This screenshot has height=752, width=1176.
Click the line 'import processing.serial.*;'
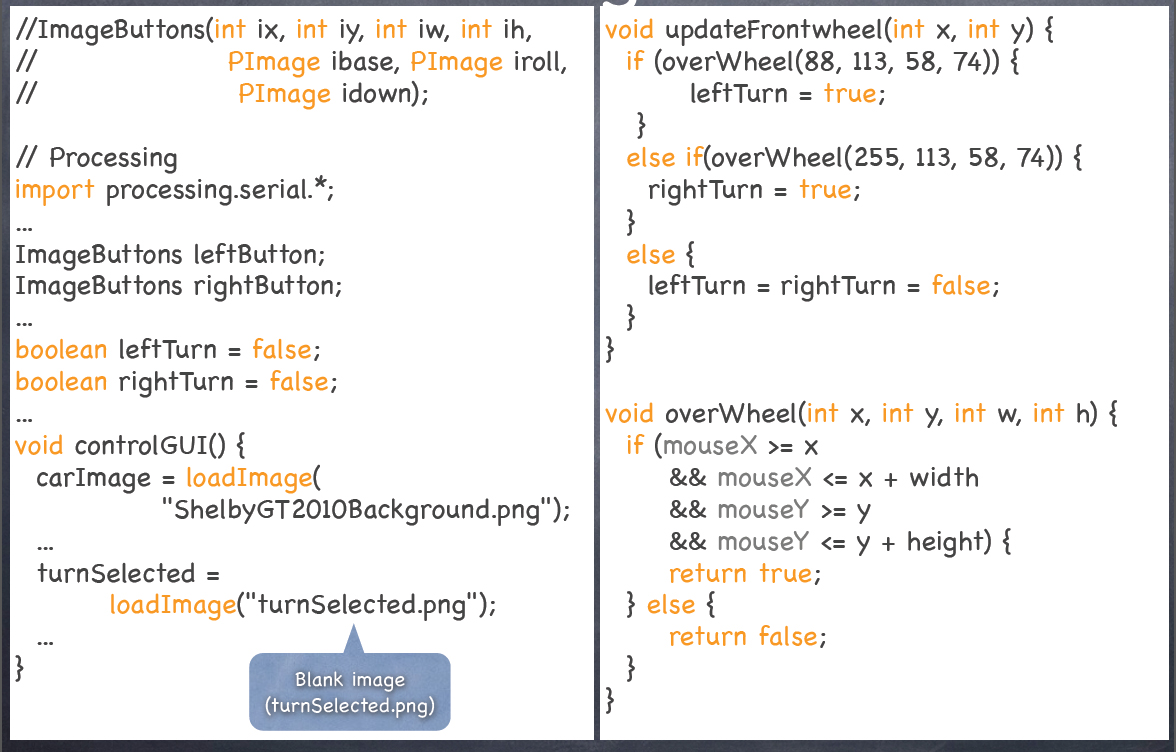[174, 190]
